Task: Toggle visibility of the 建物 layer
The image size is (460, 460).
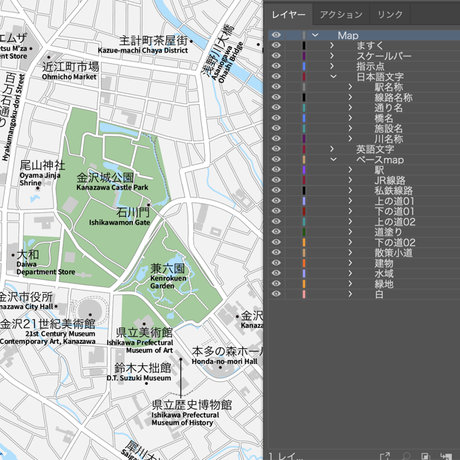Action: pos(276,263)
